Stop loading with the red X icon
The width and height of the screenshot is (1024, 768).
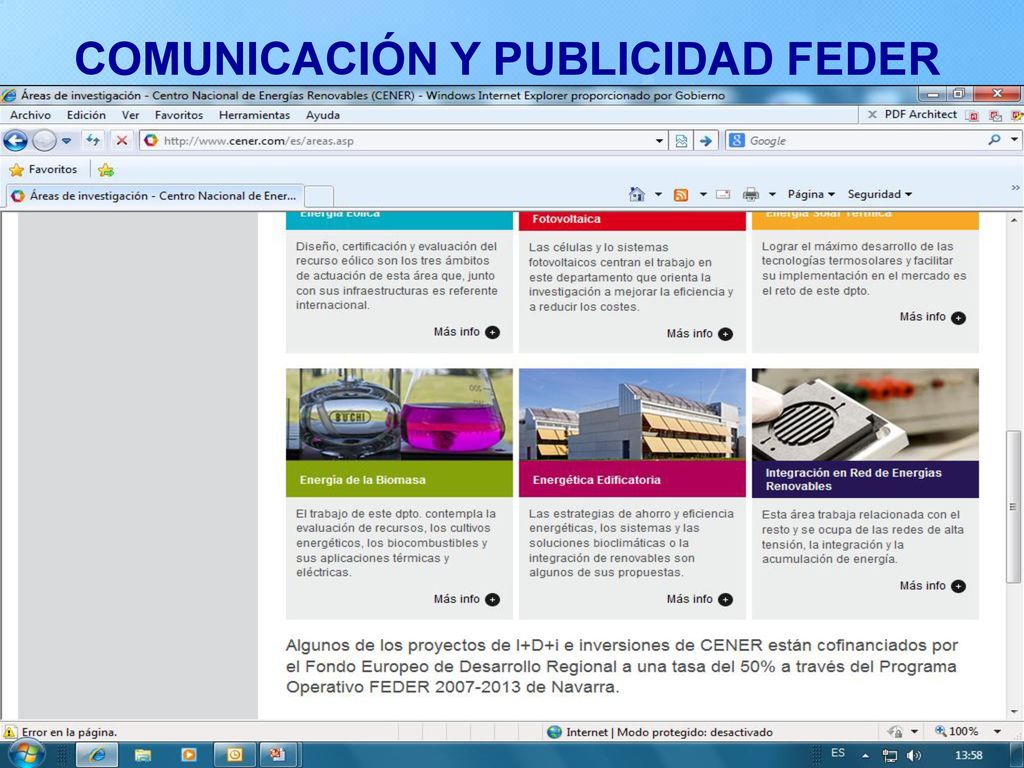coord(121,140)
